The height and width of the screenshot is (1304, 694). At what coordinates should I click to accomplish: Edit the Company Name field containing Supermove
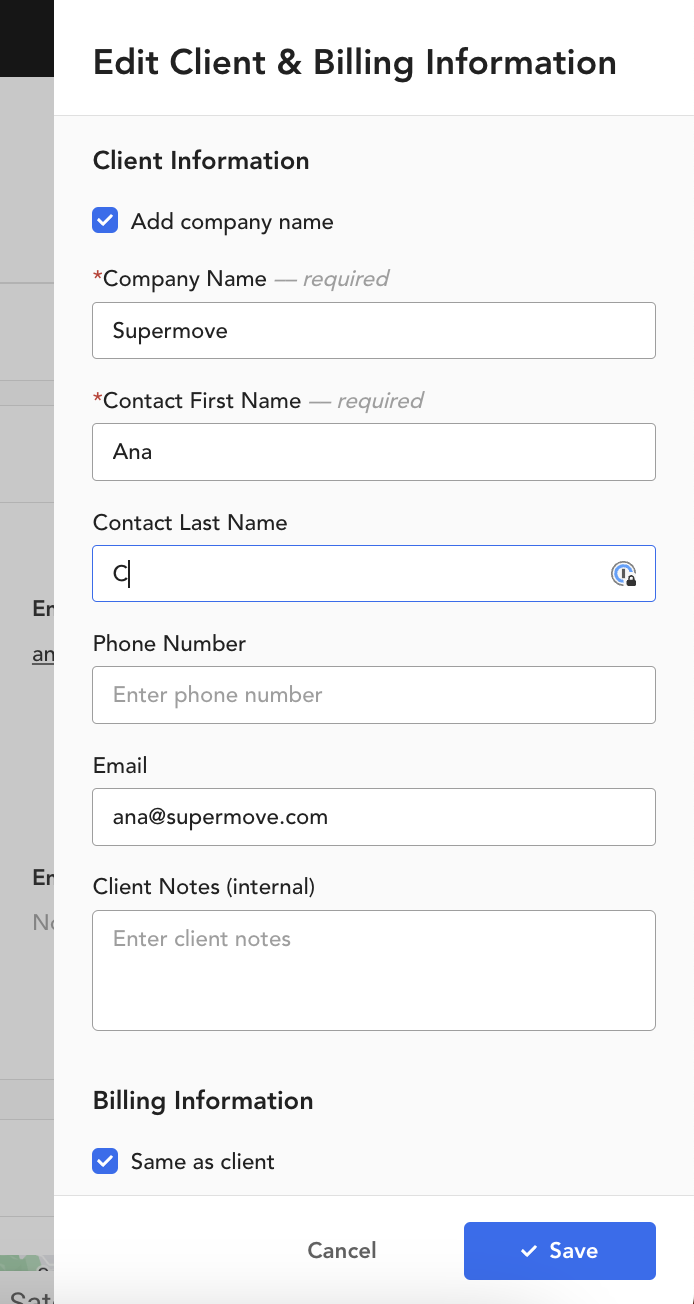[374, 330]
